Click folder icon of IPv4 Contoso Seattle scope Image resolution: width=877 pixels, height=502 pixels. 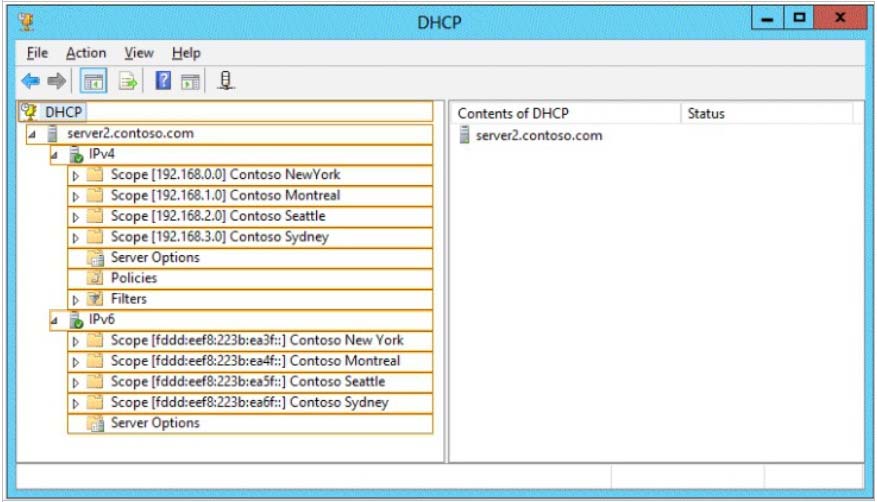95,216
